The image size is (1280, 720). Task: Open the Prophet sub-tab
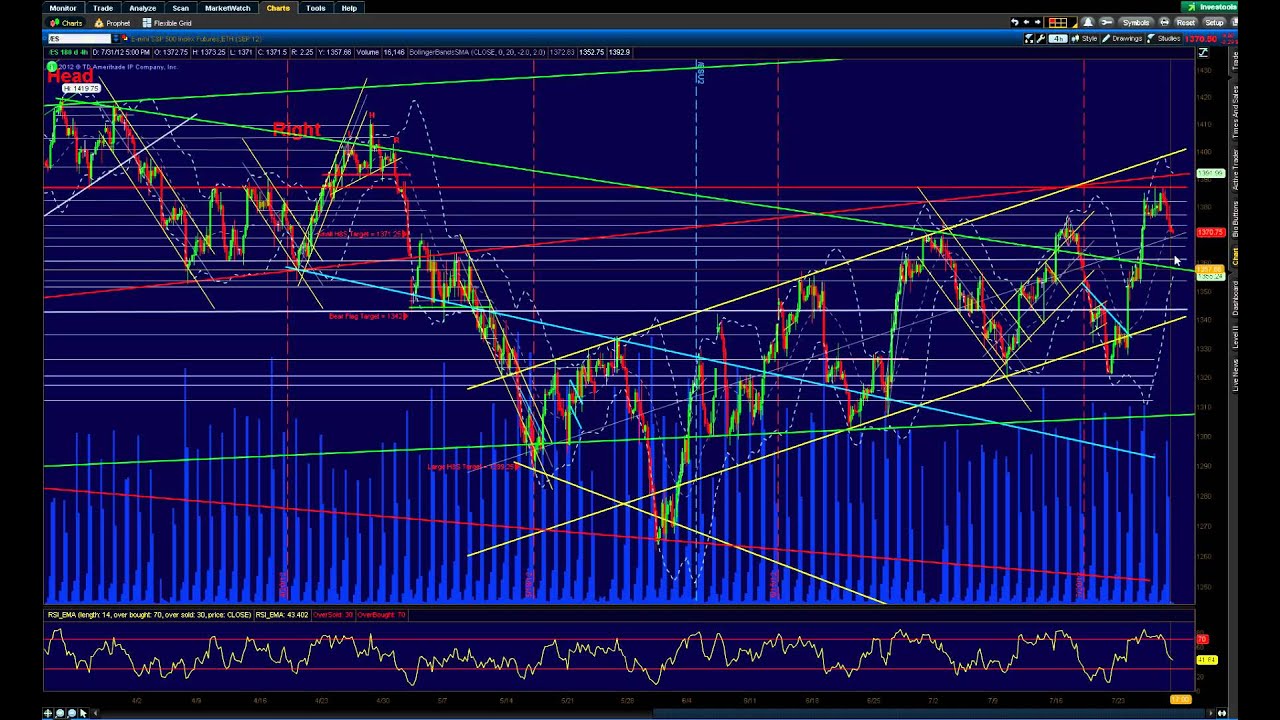113,23
